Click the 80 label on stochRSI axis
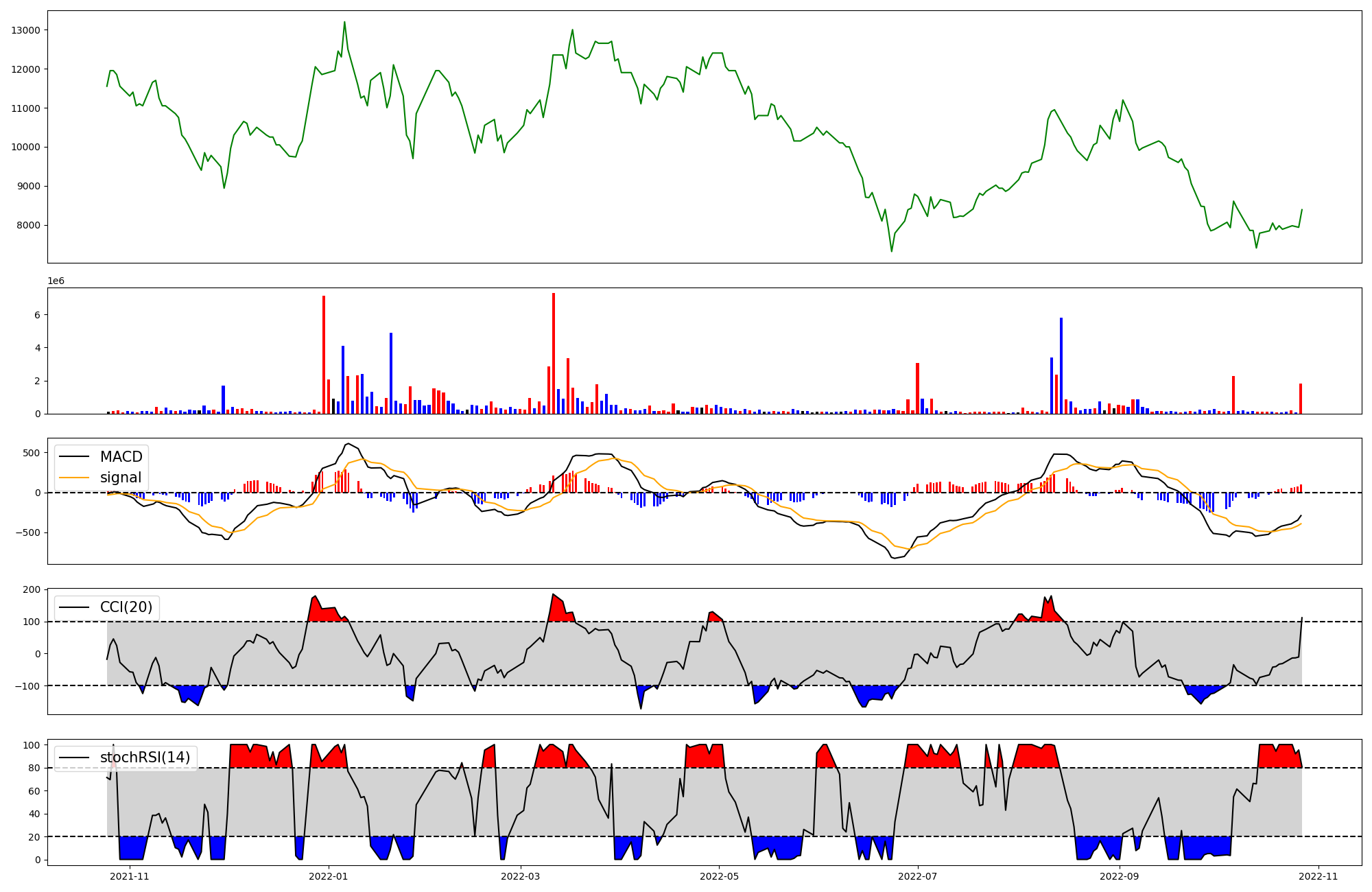The width and height of the screenshot is (1372, 892). pyautogui.click(x=34, y=768)
